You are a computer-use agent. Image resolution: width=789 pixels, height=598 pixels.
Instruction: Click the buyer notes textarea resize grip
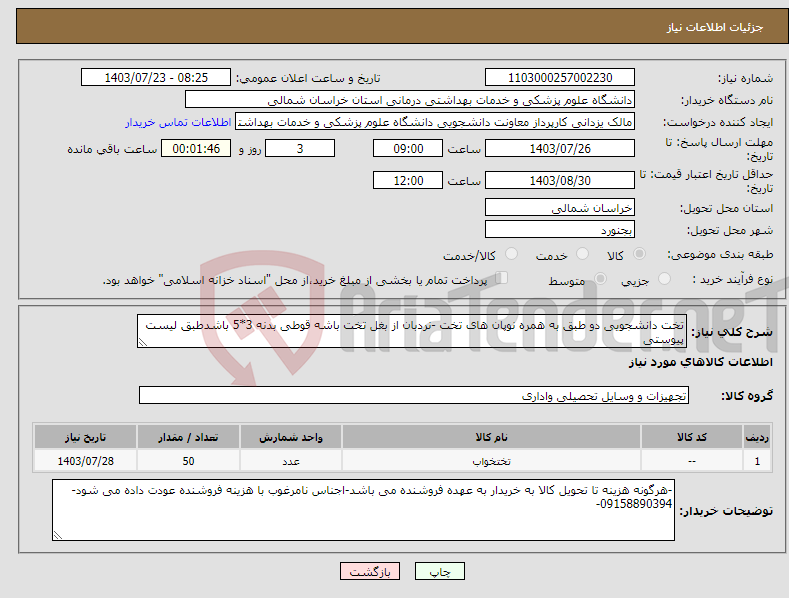(x=58, y=535)
